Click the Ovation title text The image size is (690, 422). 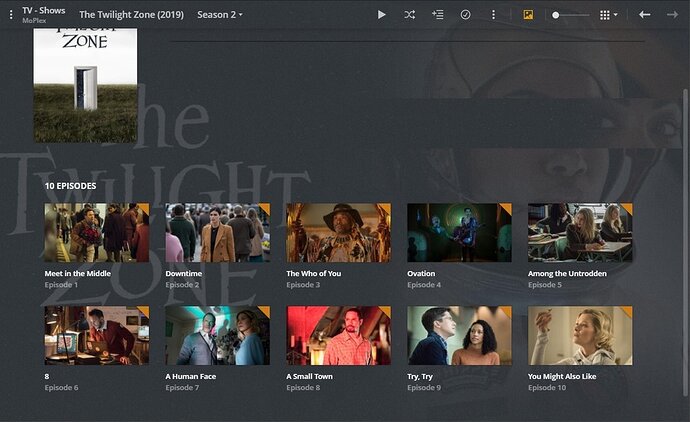(421, 273)
